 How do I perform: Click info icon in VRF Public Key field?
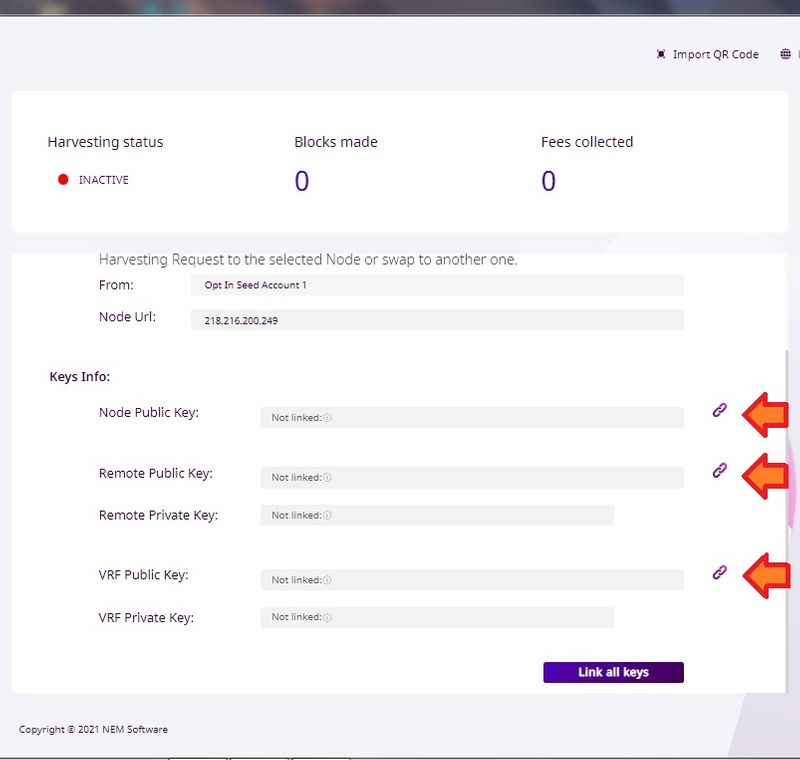click(327, 580)
